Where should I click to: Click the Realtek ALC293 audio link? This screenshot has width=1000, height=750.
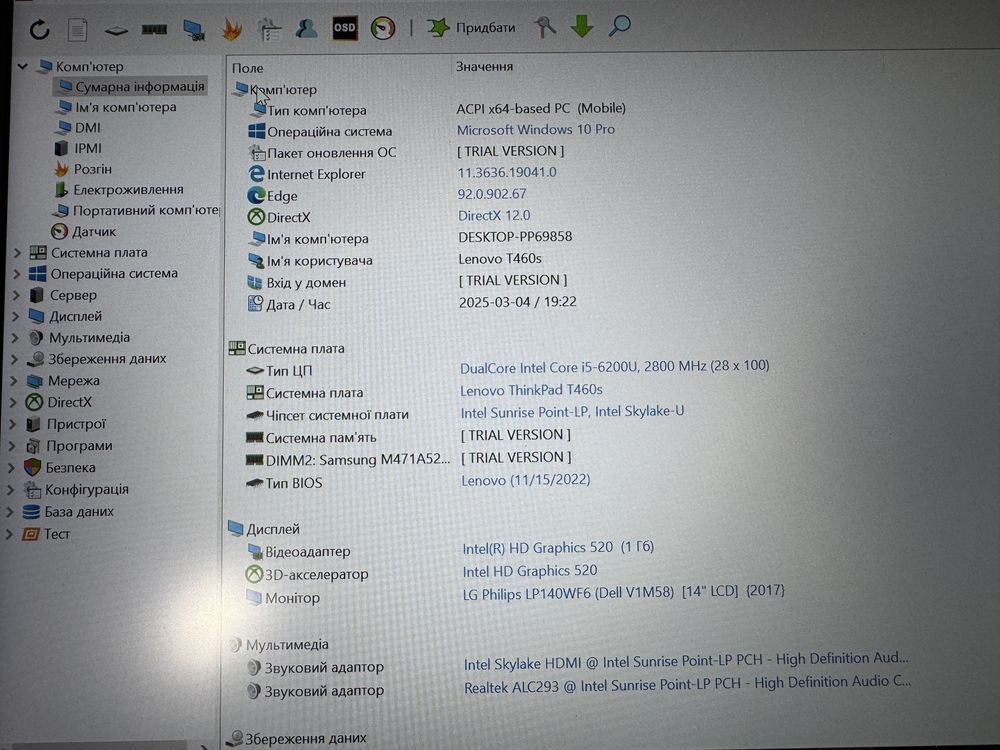[688, 684]
